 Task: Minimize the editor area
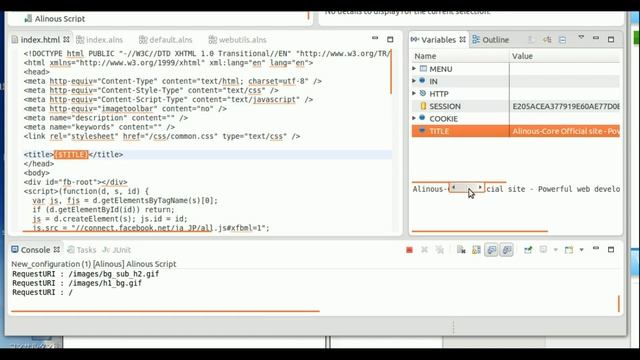[375, 38]
